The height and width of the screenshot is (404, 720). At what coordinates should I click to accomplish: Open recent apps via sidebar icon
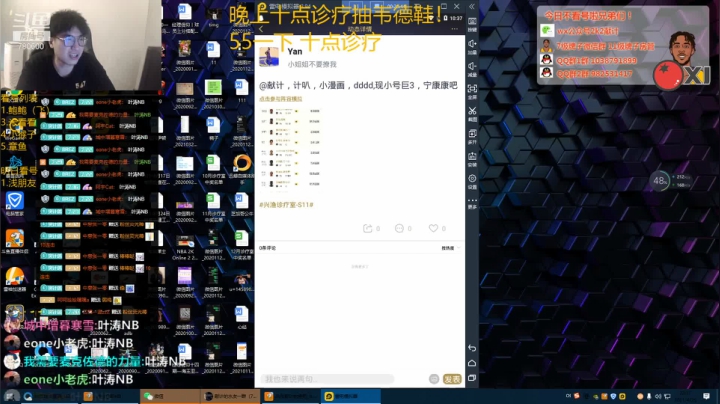tap(472, 378)
